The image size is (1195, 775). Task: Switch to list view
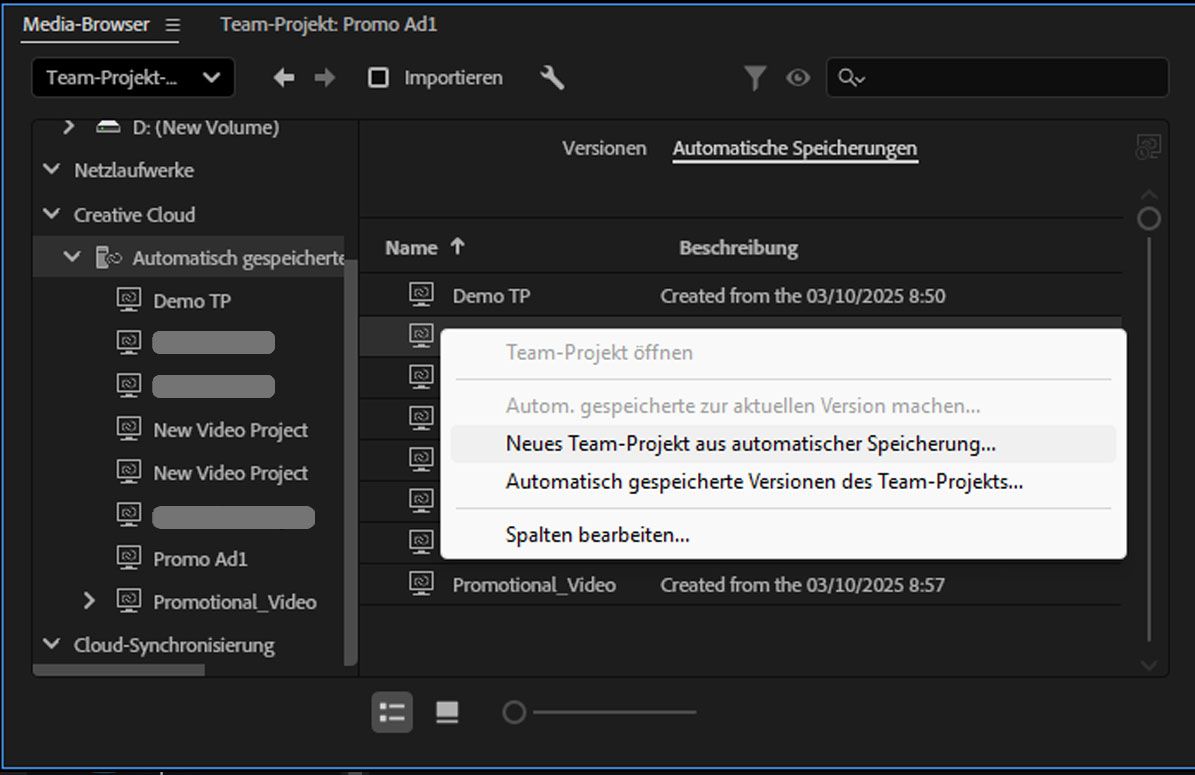click(x=392, y=713)
